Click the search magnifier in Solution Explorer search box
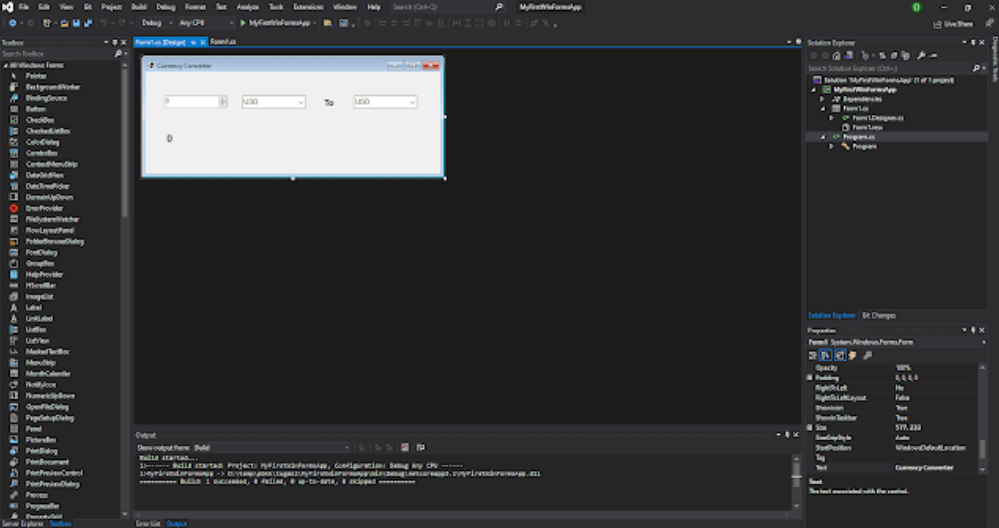This screenshot has width=999, height=528. point(975,68)
